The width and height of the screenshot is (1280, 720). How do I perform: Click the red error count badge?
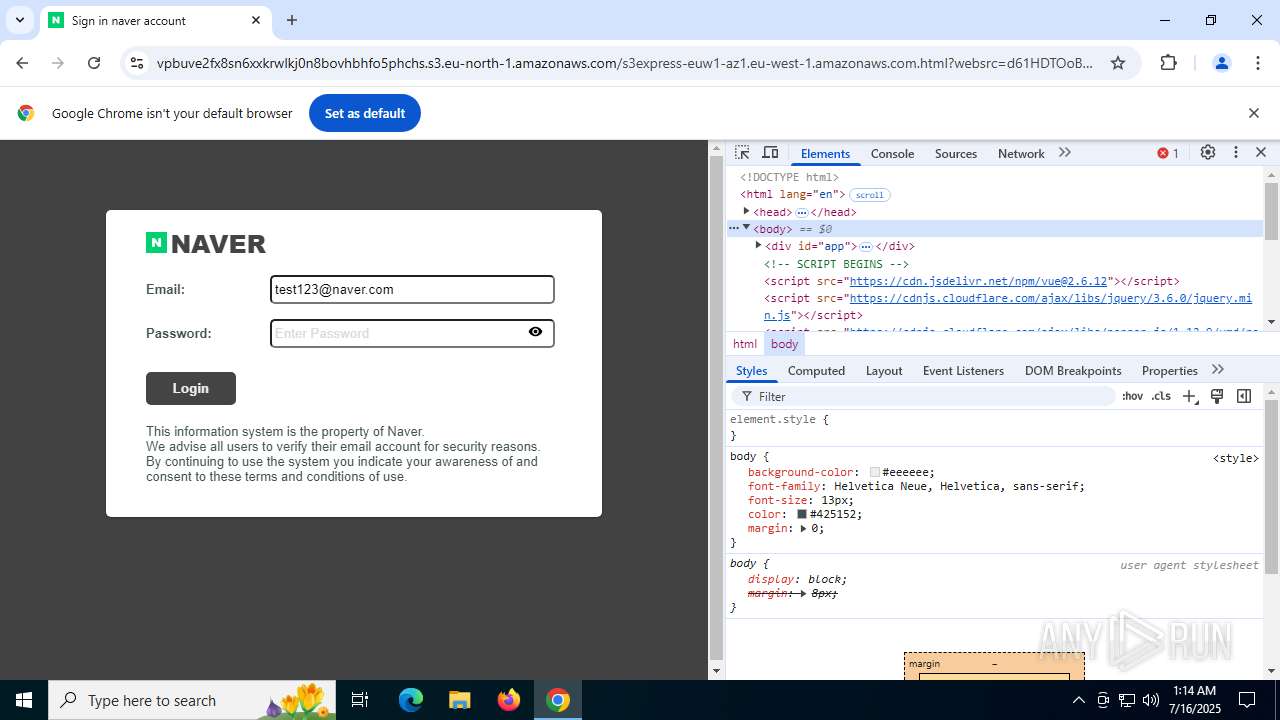click(x=1168, y=153)
